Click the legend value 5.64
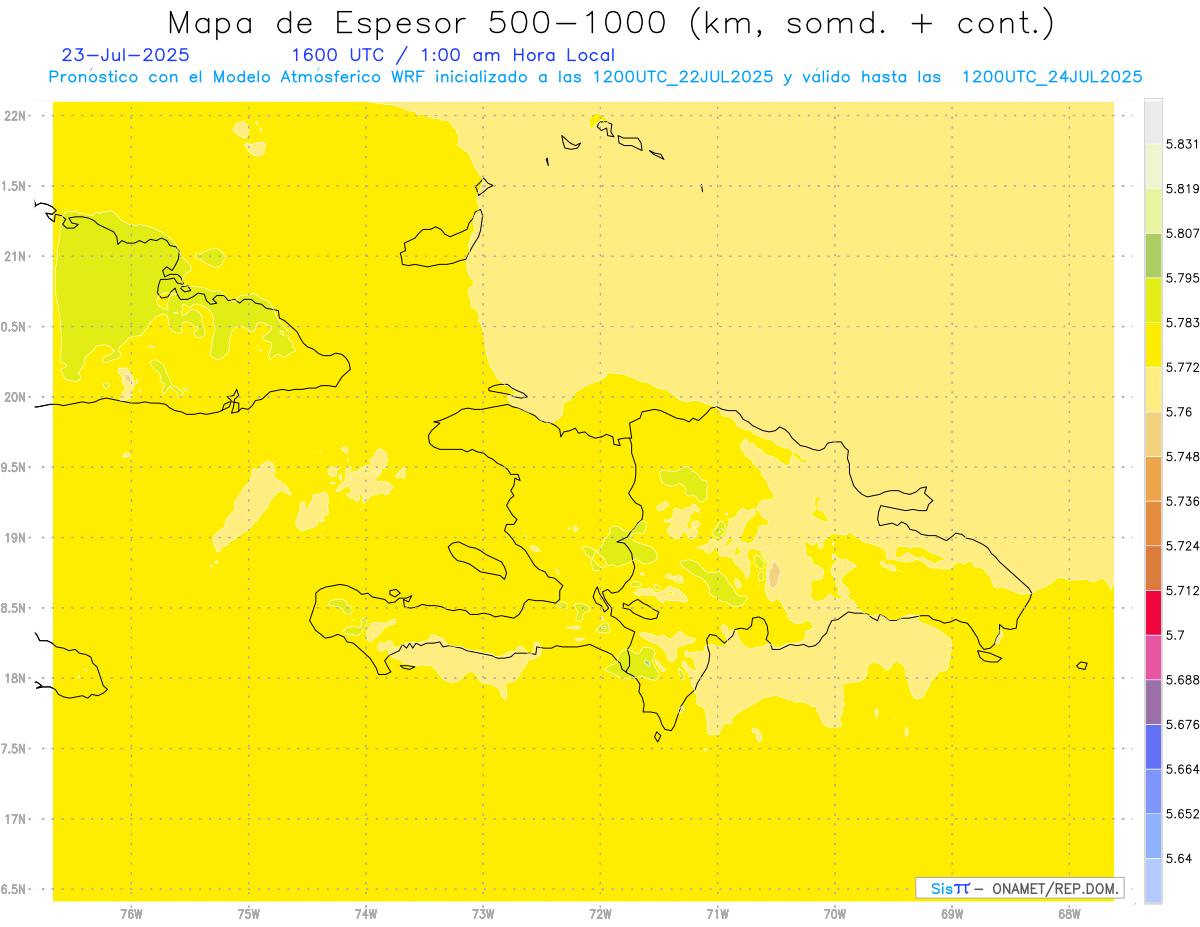The image size is (1200, 927). pyautogui.click(x=1179, y=858)
